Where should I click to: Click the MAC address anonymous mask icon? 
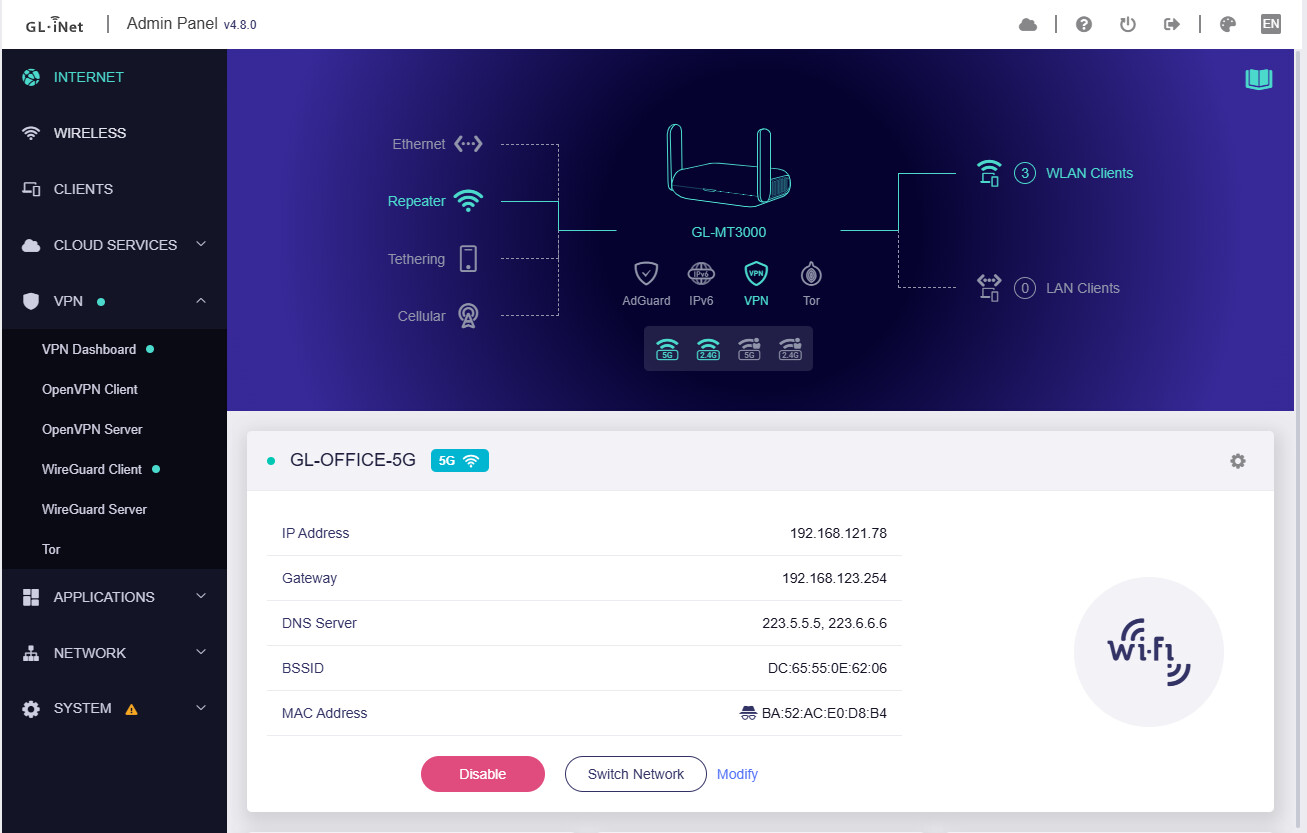pyautogui.click(x=748, y=713)
